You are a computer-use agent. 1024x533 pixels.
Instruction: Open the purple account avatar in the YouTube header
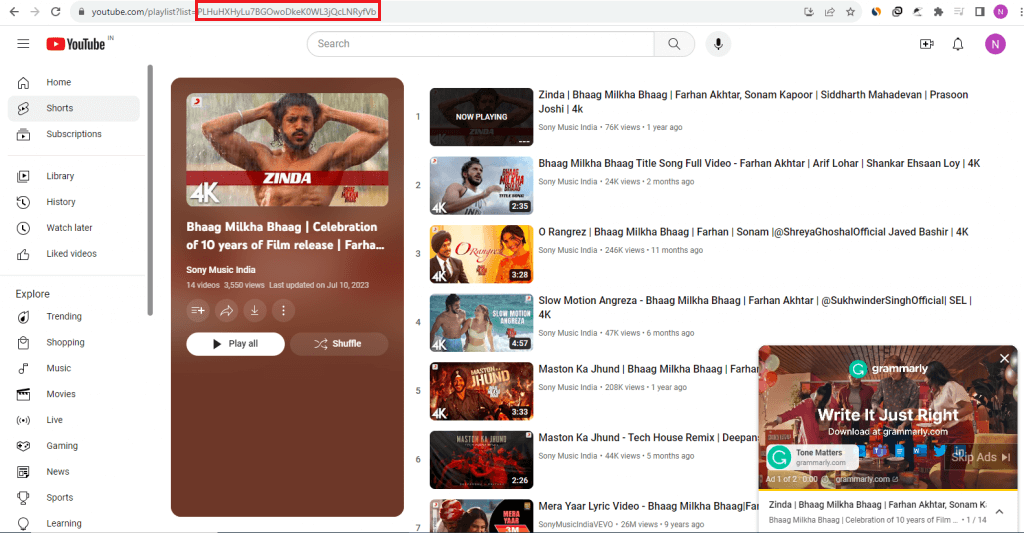click(995, 44)
